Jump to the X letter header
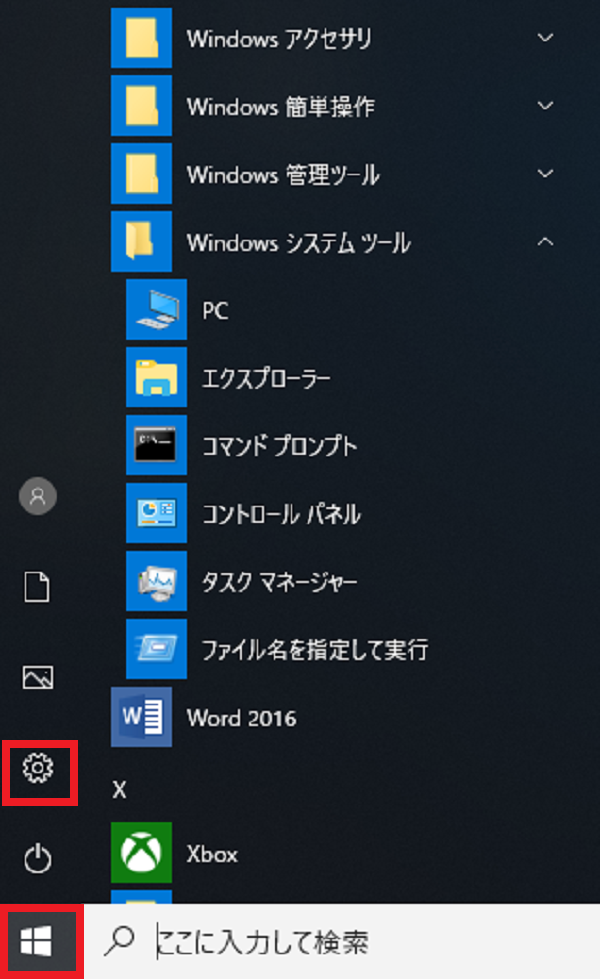Screen dimensions: 600x979 click(119, 790)
